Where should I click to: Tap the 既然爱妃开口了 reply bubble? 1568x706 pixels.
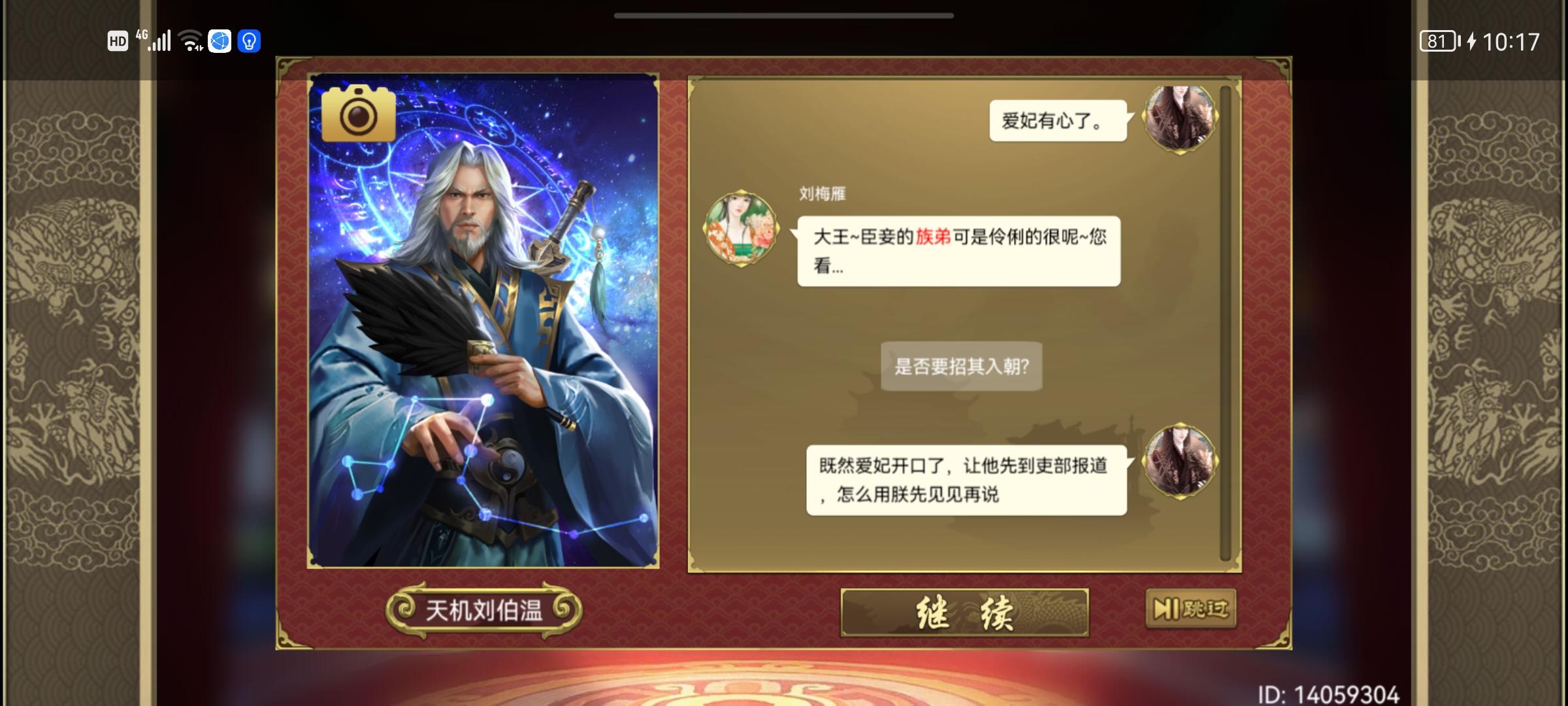[x=966, y=480]
